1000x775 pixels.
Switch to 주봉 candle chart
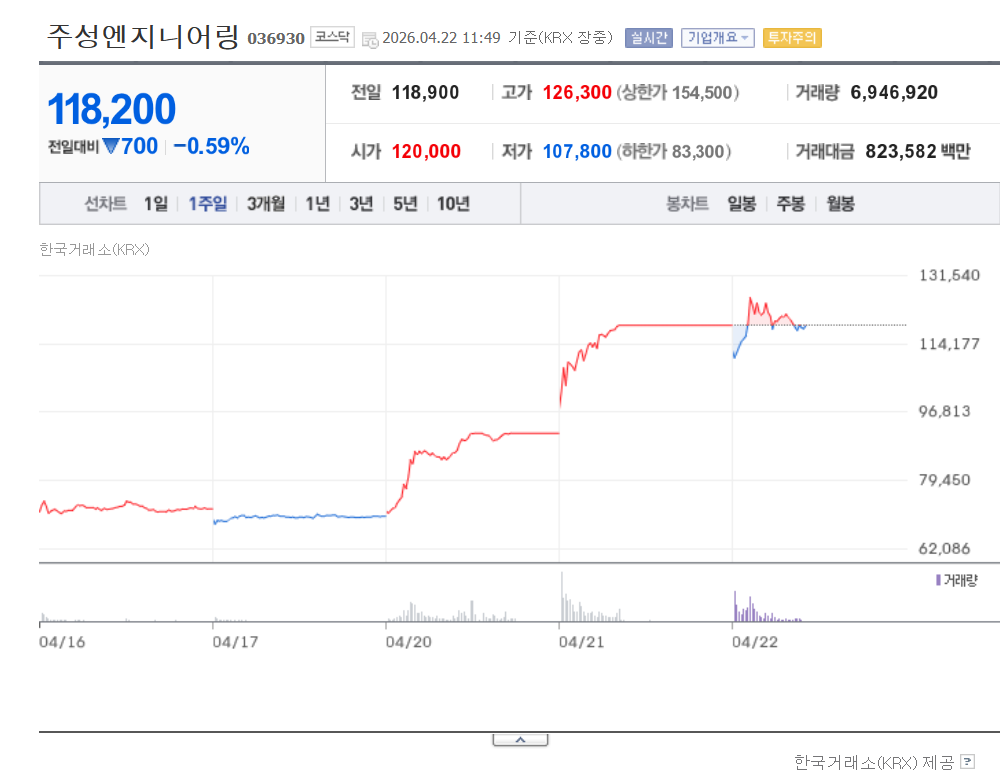[791, 203]
